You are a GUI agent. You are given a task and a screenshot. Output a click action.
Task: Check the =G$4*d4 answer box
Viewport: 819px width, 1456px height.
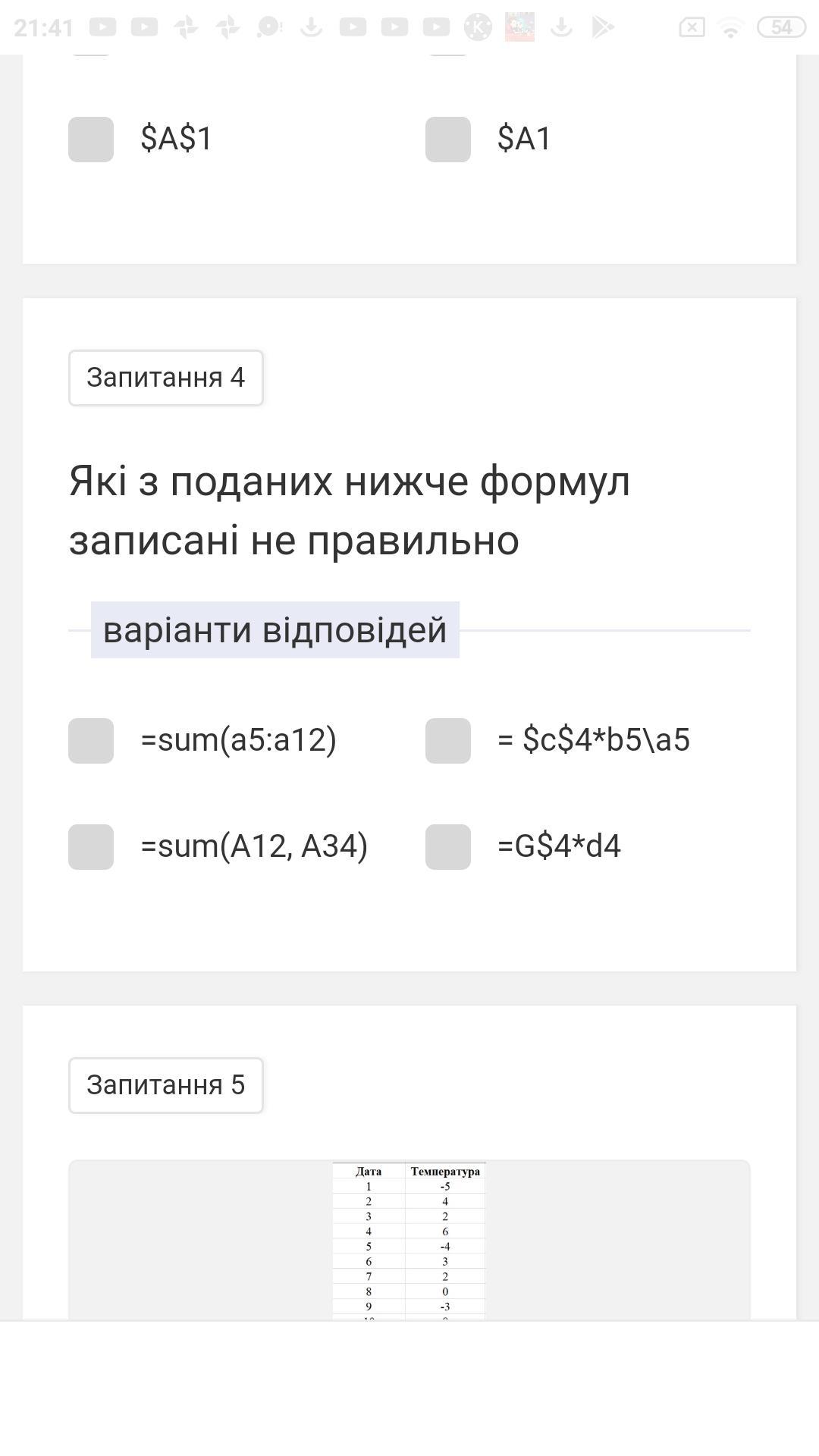(448, 847)
